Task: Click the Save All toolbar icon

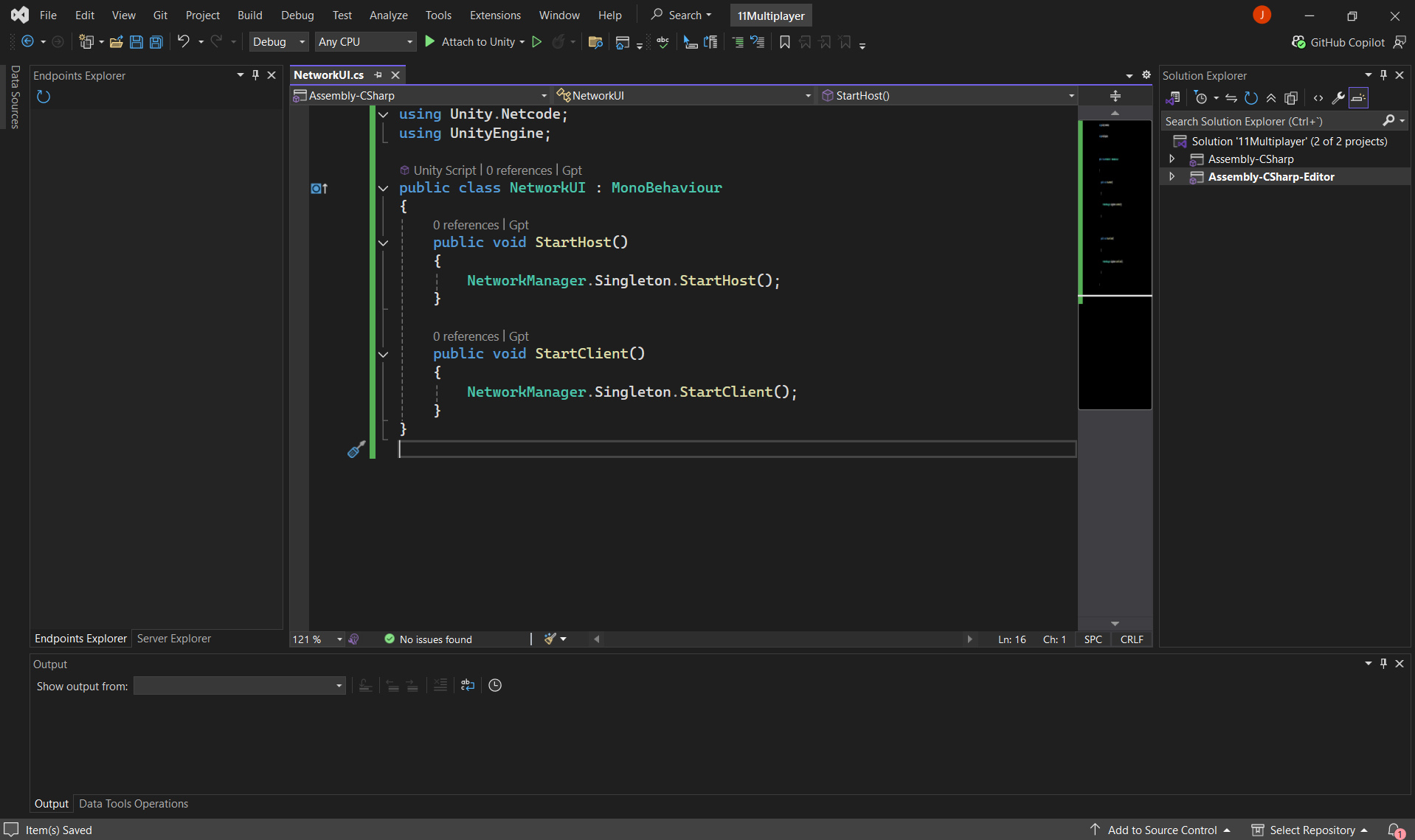Action: [x=156, y=42]
